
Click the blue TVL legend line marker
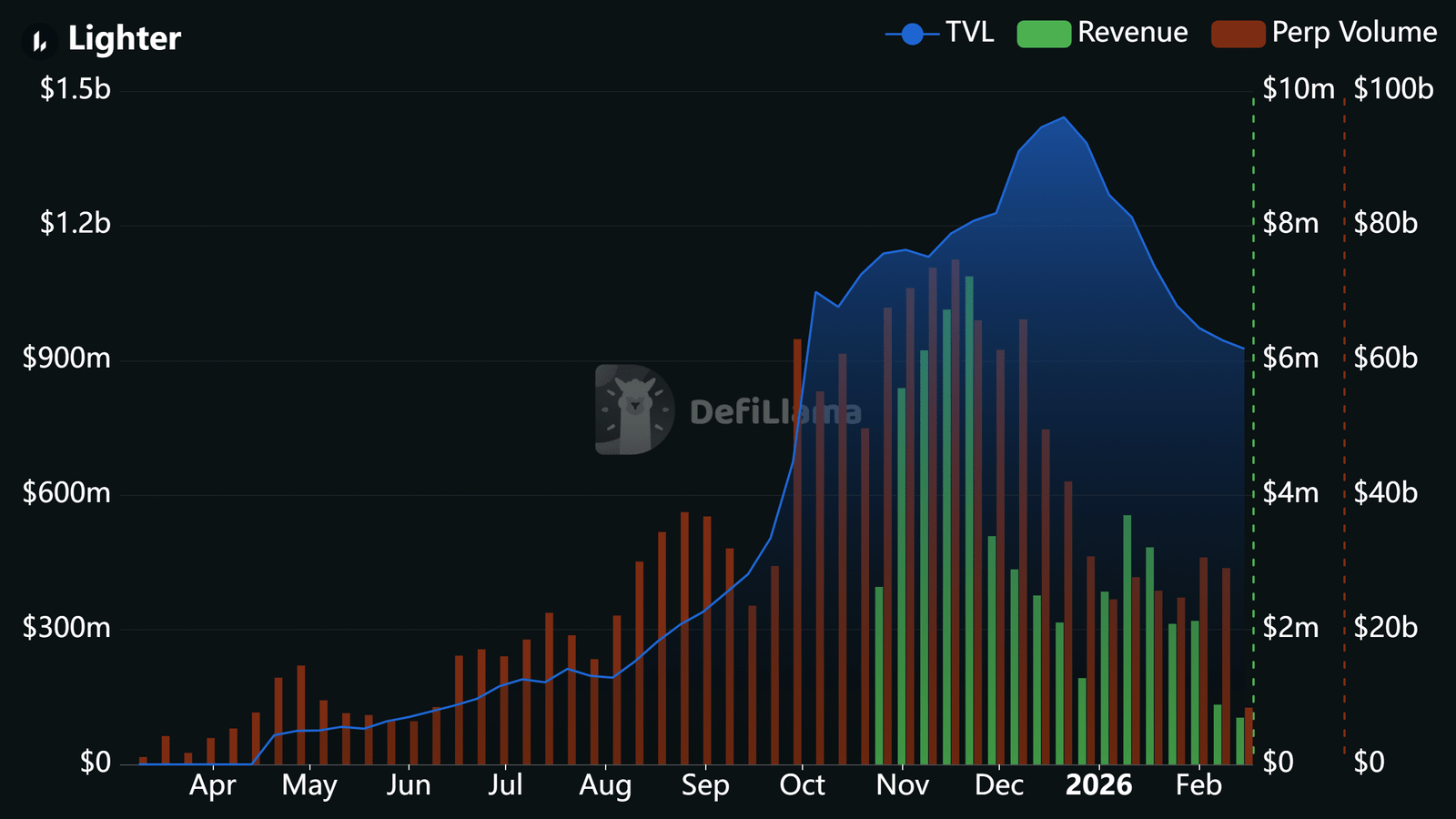coord(911,35)
